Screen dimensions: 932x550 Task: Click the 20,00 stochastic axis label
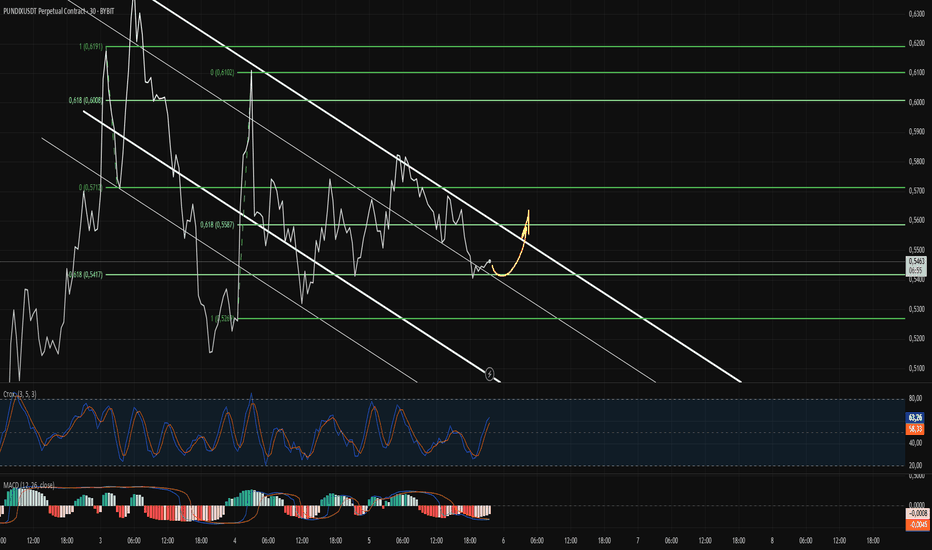(915, 466)
